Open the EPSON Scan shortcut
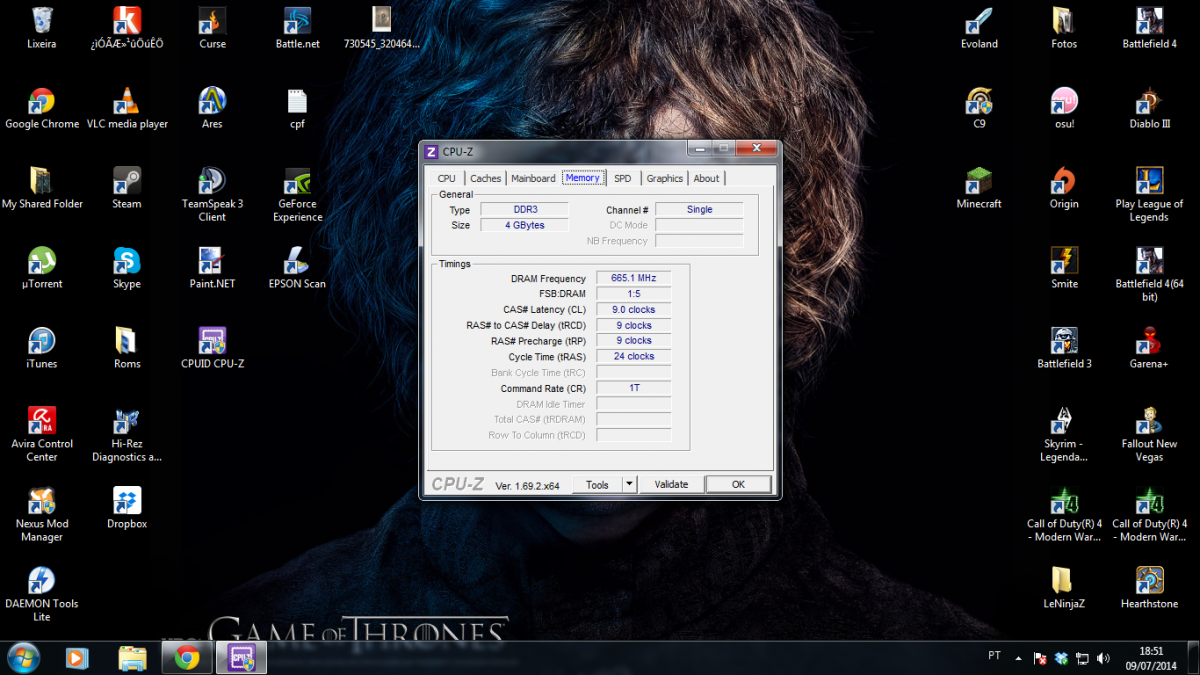This screenshot has height=675, width=1200. coord(297,268)
